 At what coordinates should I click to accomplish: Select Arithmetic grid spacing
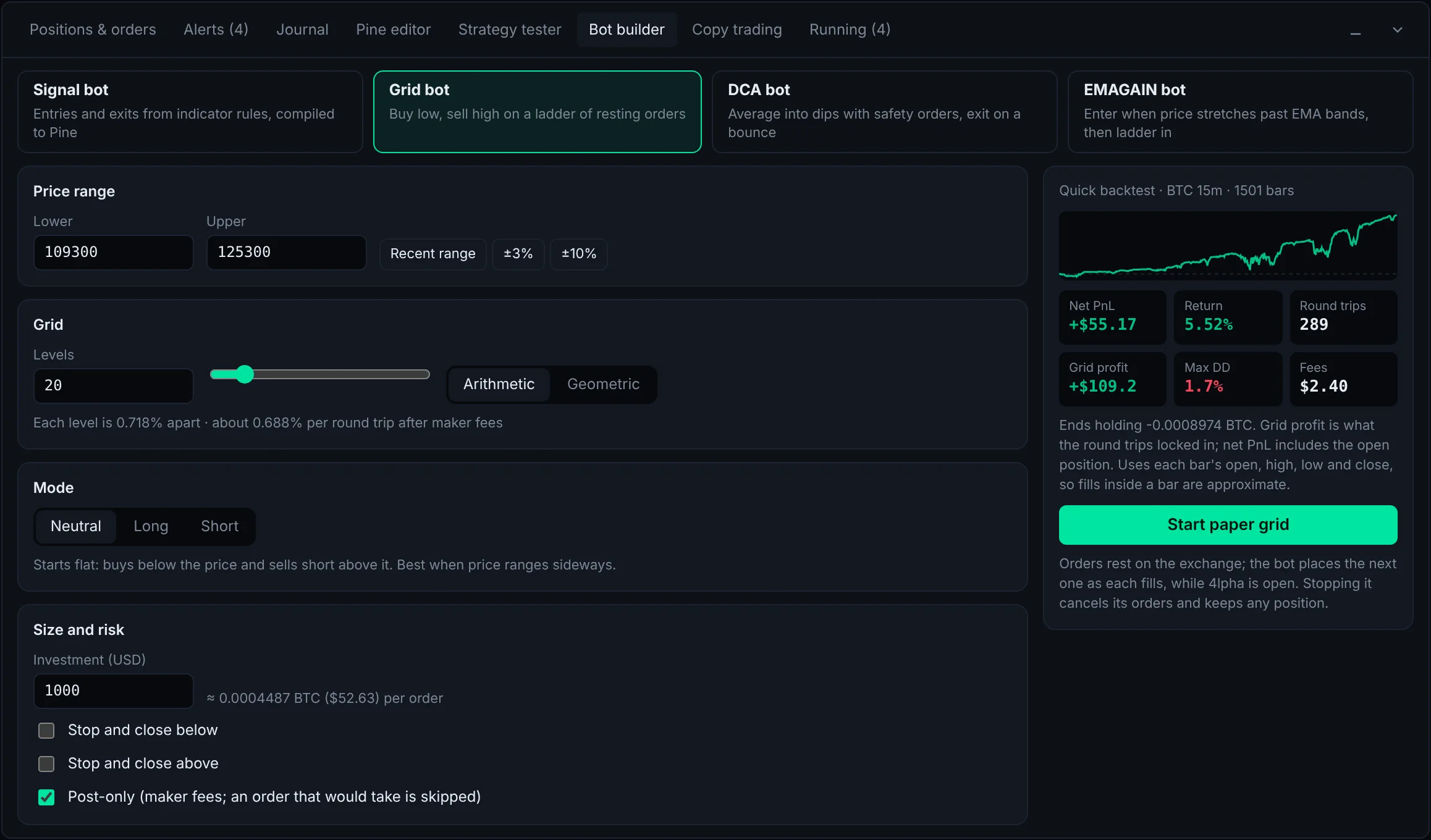[499, 384]
